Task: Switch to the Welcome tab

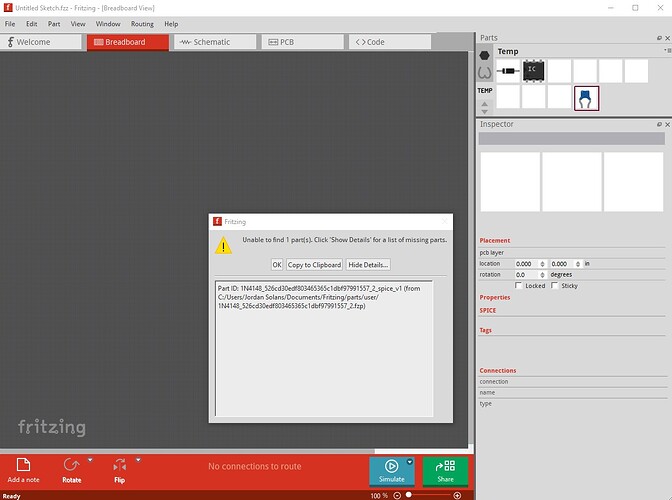Action: [41, 42]
